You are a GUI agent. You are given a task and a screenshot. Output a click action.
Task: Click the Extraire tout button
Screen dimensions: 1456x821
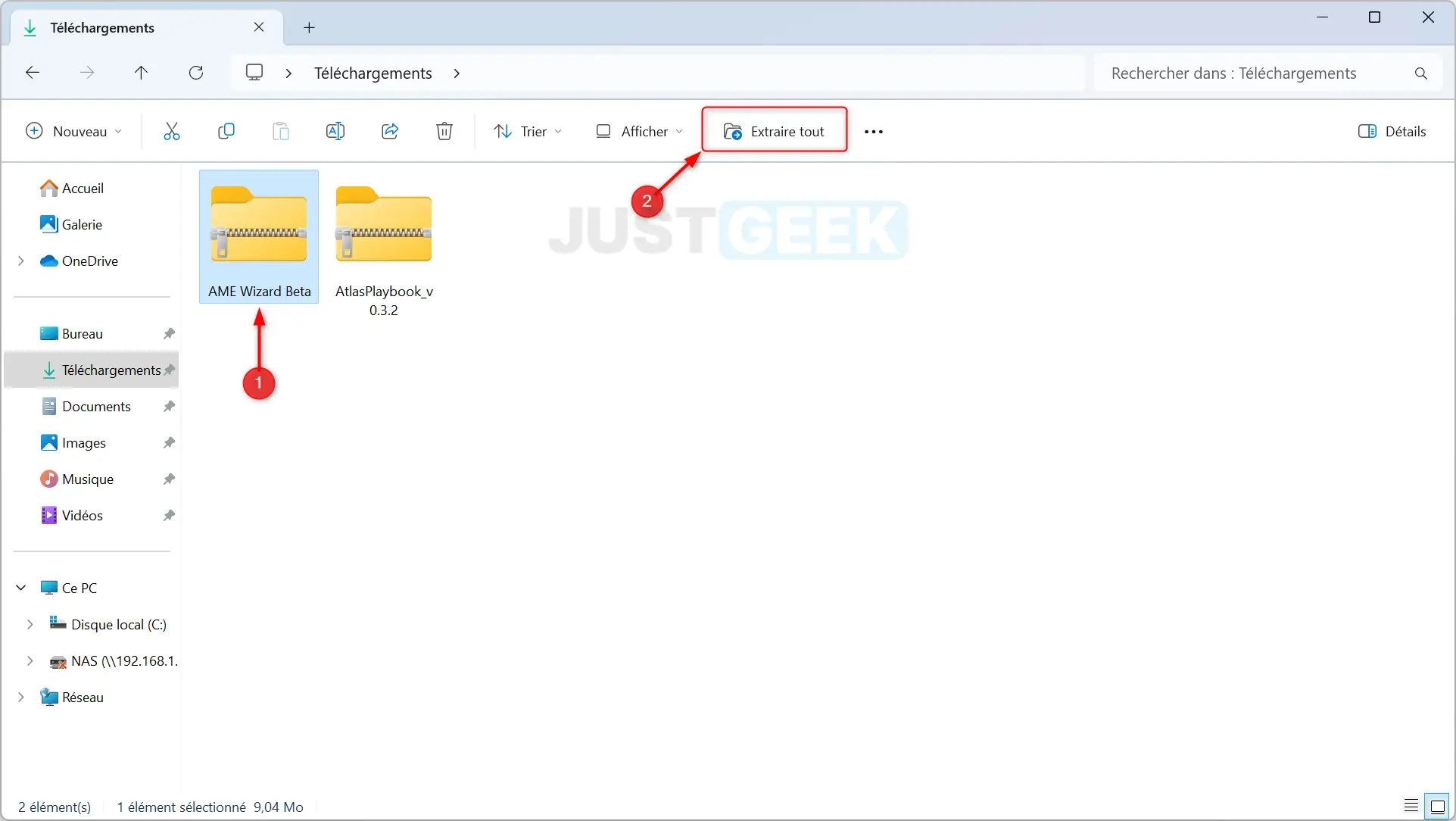[x=774, y=131]
